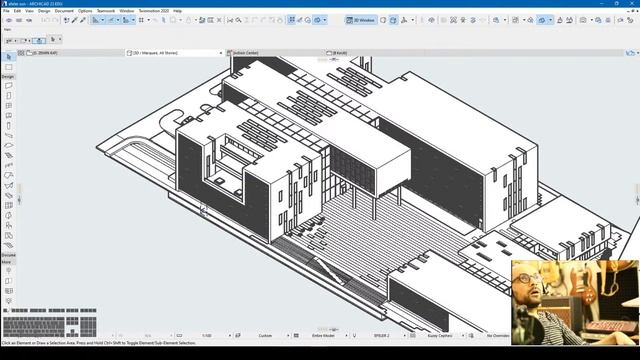Select the Marquee tool in the toolbox
Viewport: 640px width, 360px height.
pyautogui.click(x=9, y=67)
